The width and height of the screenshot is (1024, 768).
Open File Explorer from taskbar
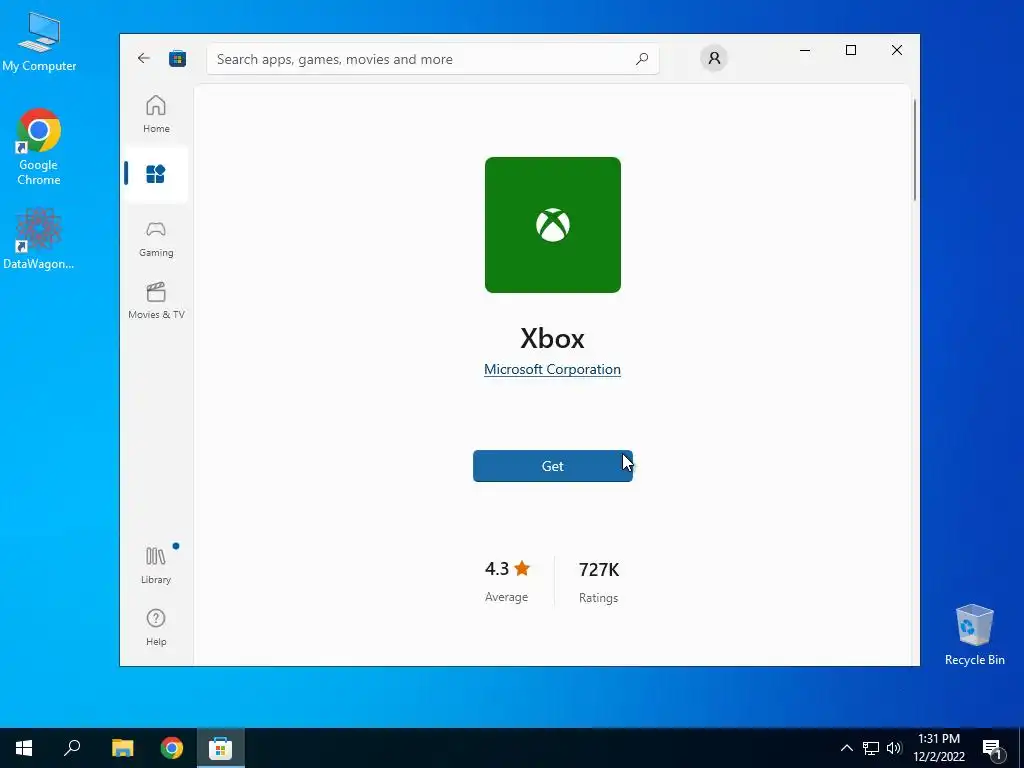pyautogui.click(x=122, y=748)
